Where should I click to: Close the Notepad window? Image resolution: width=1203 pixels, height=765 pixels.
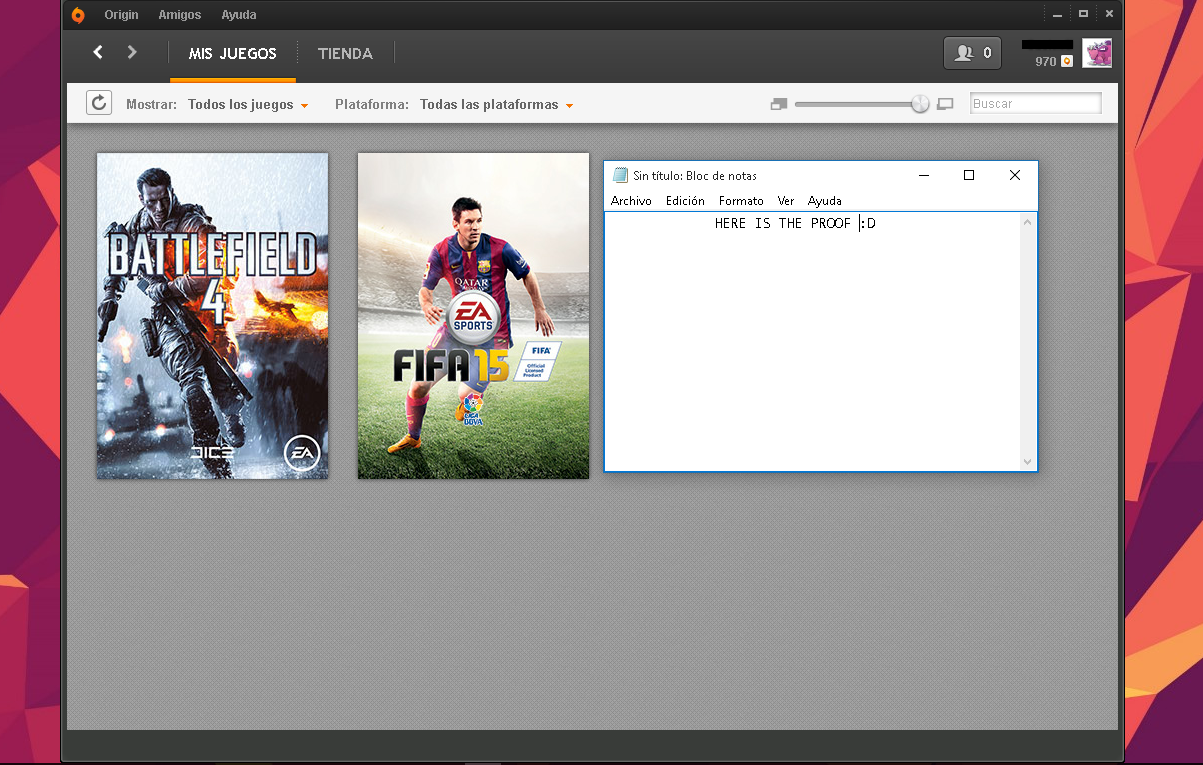pyautogui.click(x=1015, y=175)
